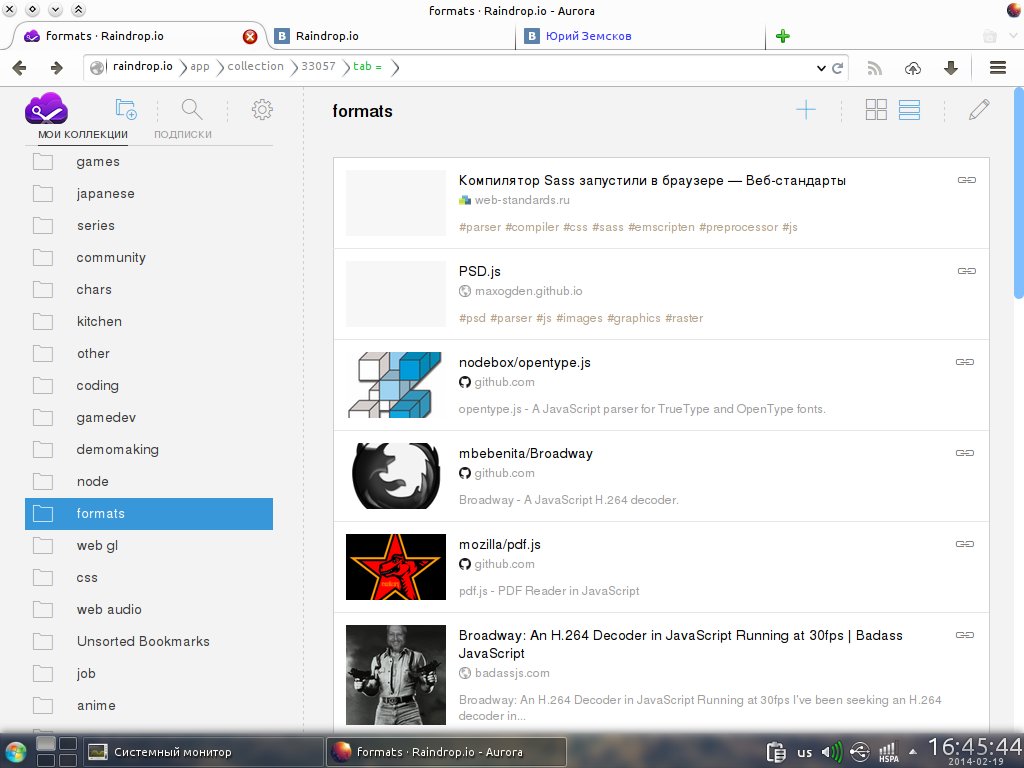
Task: Open the sidebar search magnifier icon
Action: pyautogui.click(x=192, y=109)
